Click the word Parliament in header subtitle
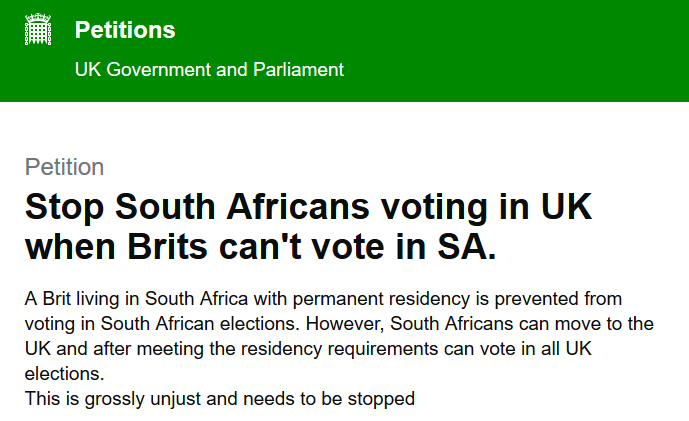Image resolution: width=689 pixels, height=421 pixels. click(x=298, y=69)
